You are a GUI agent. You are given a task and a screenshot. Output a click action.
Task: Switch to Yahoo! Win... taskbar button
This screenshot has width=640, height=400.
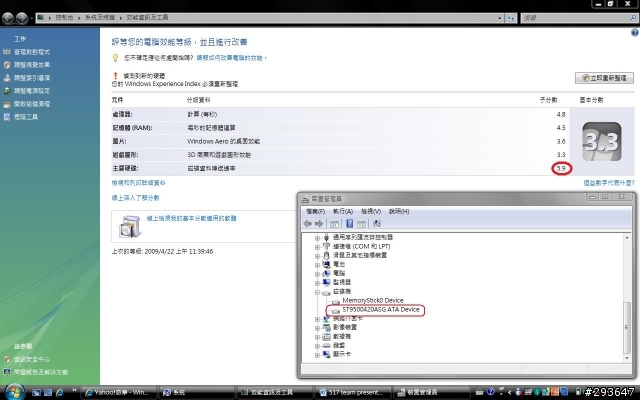pyautogui.click(x=119, y=392)
